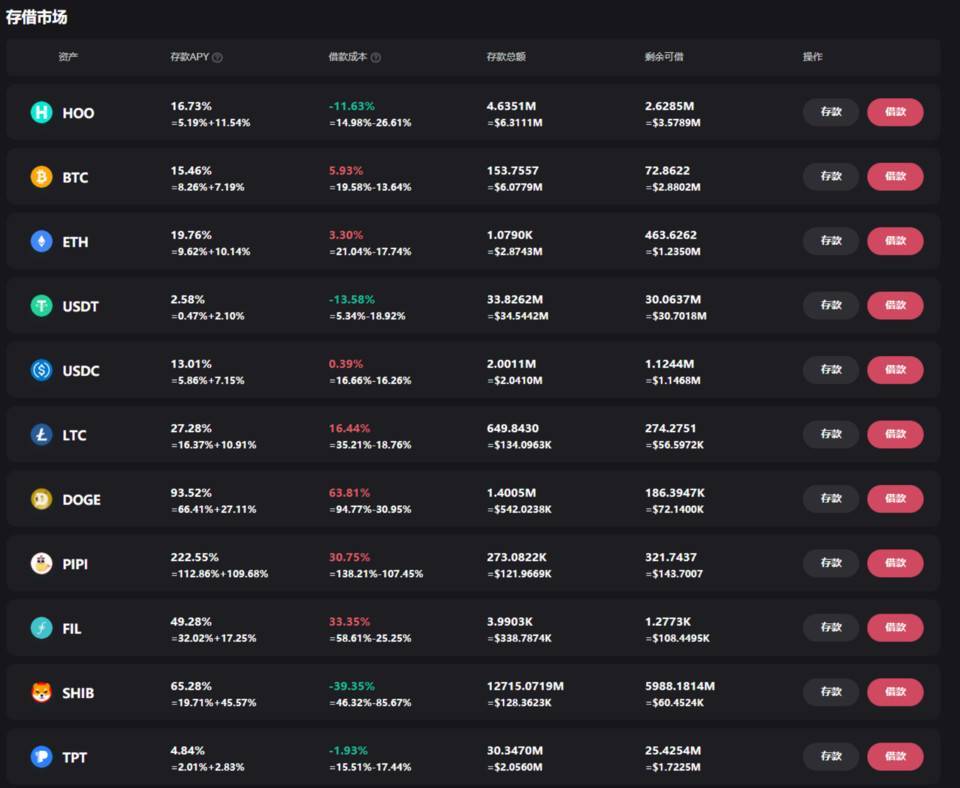Click the 存款 button in LTC row
Screen dimensions: 960x788
point(831,434)
